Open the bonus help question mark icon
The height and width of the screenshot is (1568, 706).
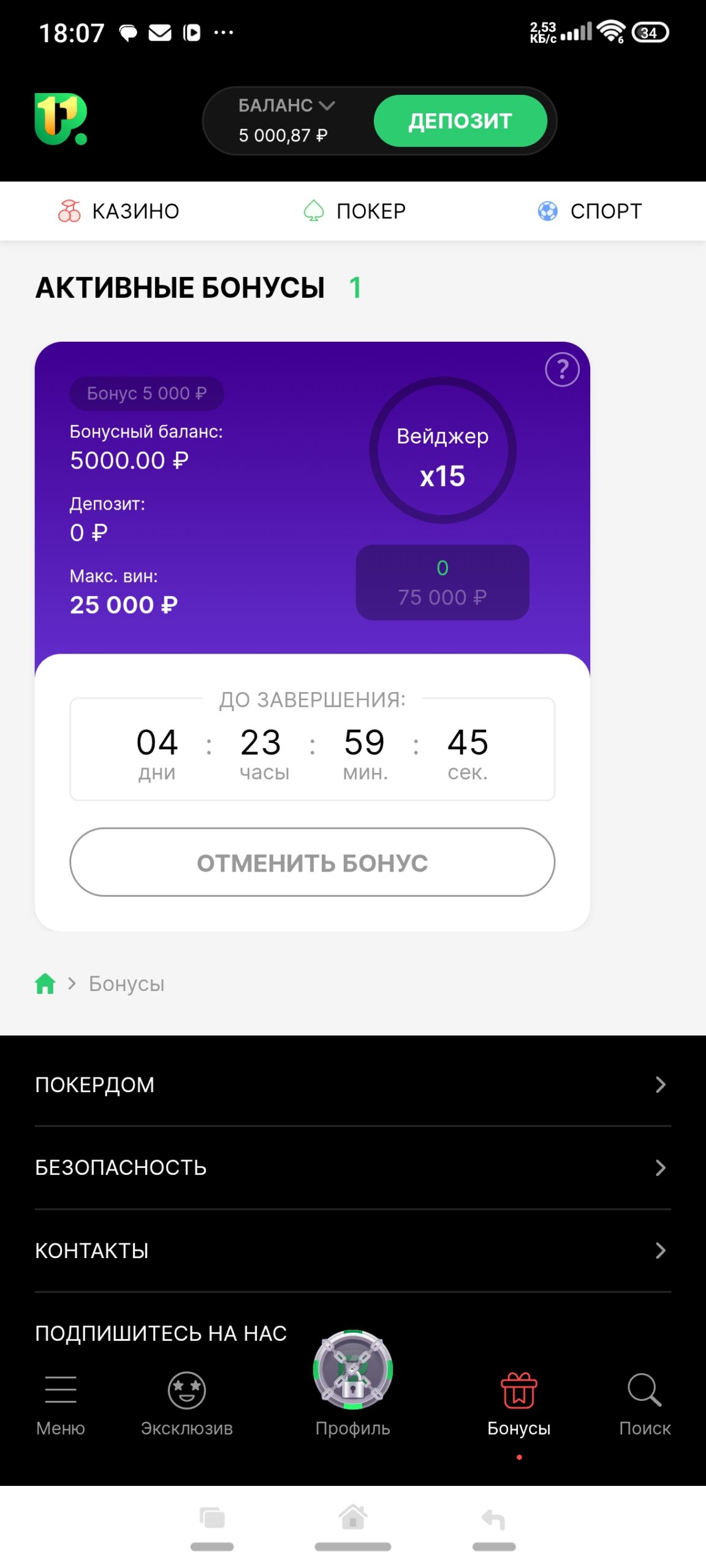point(562,369)
